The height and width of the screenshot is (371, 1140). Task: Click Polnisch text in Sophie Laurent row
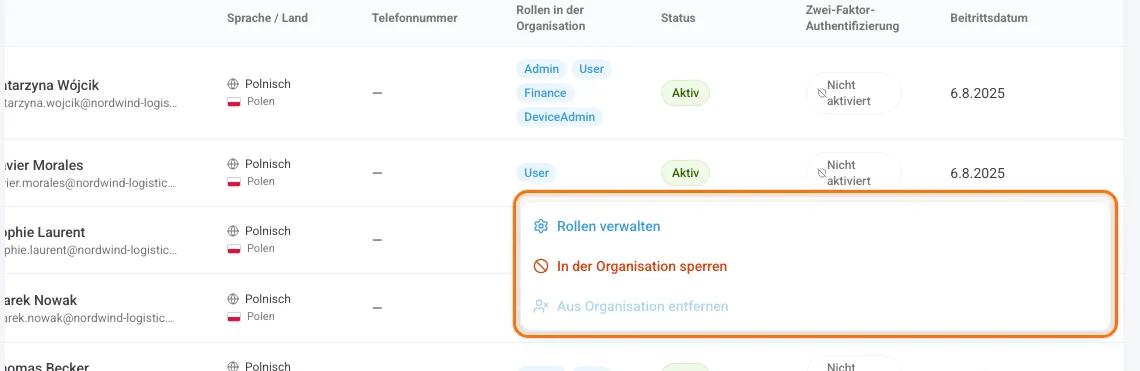pos(268,231)
